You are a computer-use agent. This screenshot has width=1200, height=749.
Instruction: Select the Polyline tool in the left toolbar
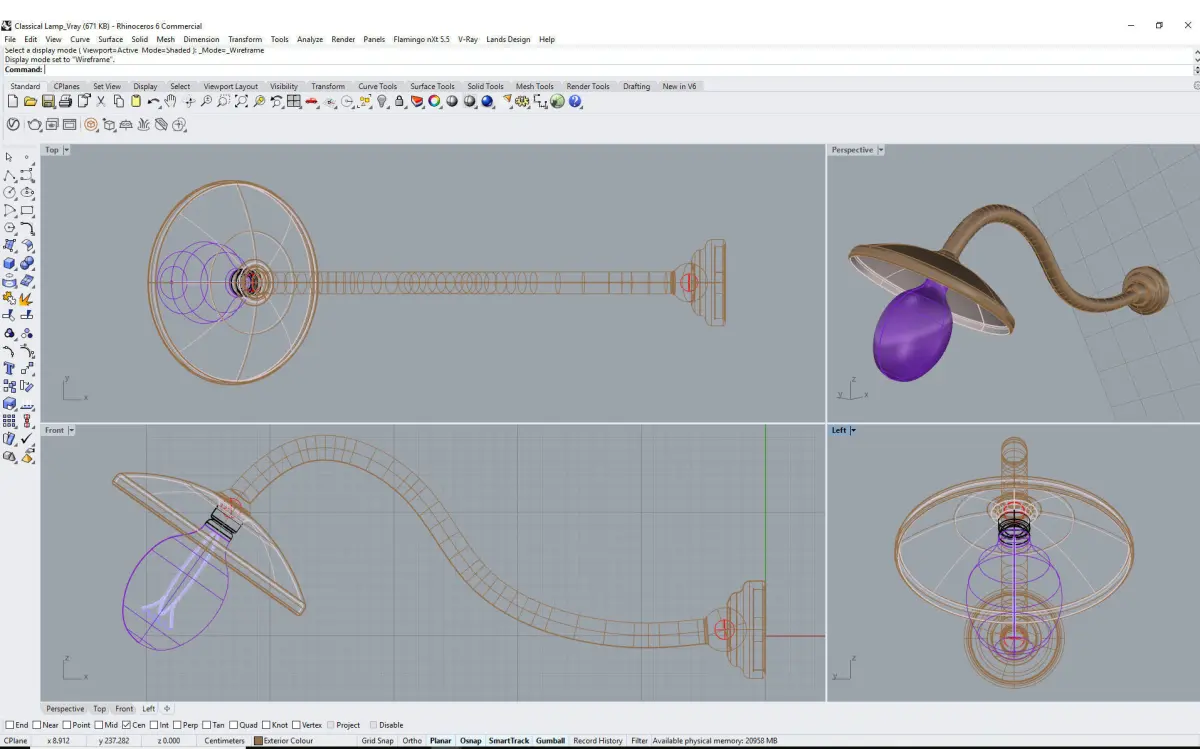(x=9, y=174)
